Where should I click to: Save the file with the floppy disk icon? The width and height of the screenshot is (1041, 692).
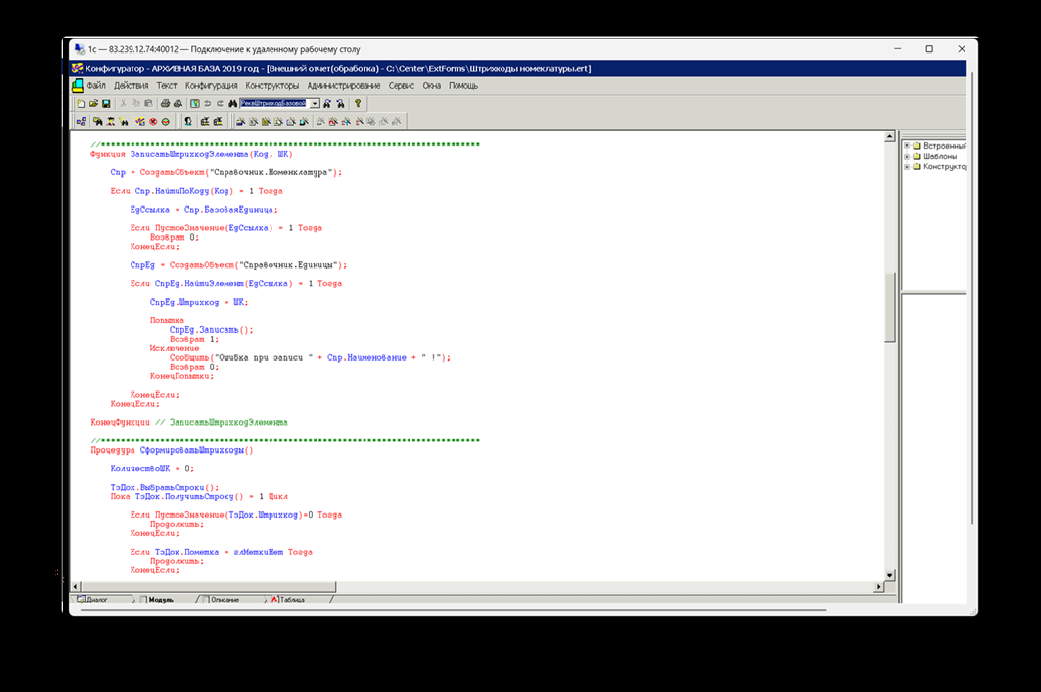pyautogui.click(x=106, y=104)
